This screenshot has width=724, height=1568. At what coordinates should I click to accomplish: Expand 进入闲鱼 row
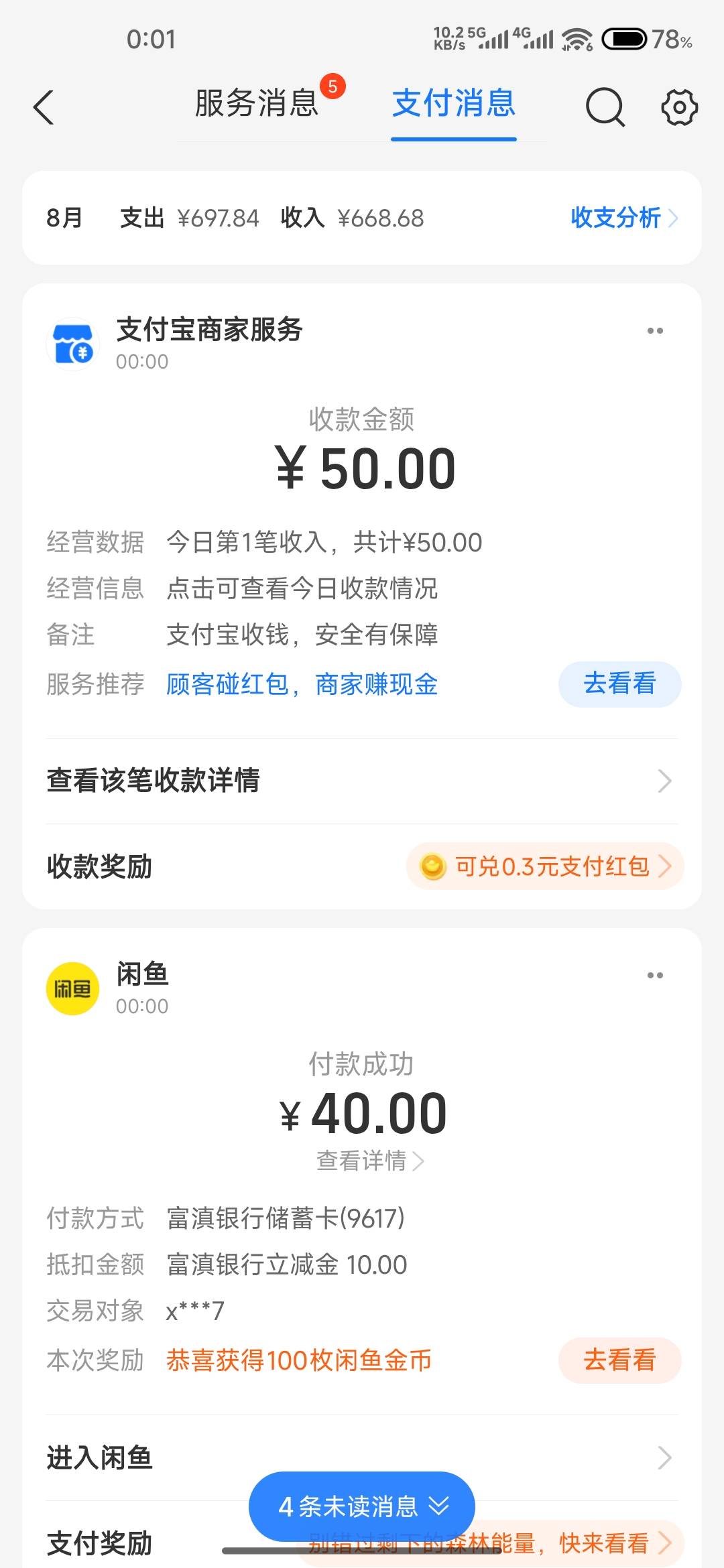(x=362, y=1457)
